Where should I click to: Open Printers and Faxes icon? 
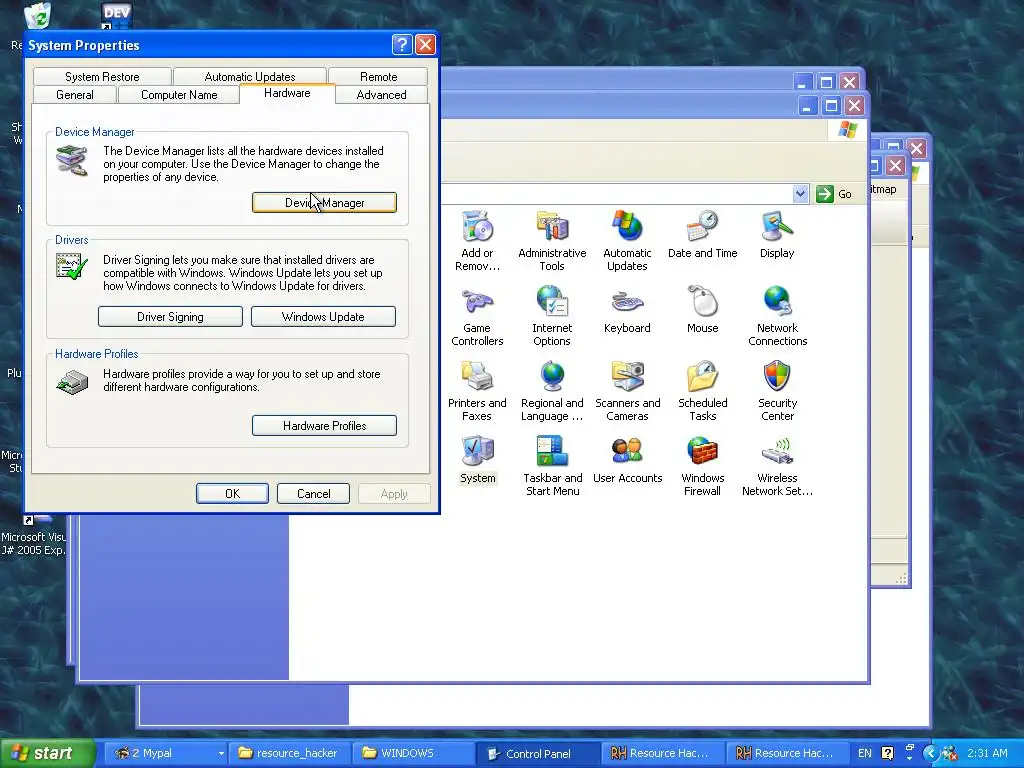coord(477,390)
